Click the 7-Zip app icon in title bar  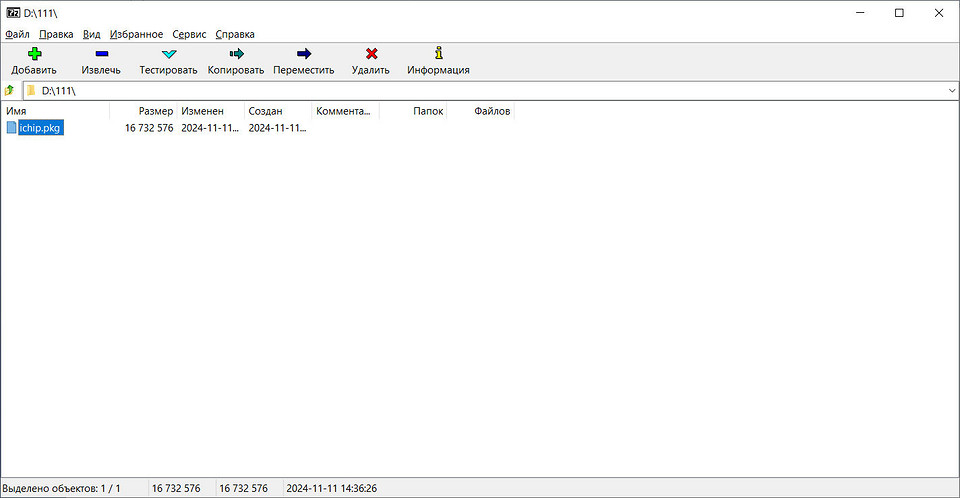[x=11, y=12]
